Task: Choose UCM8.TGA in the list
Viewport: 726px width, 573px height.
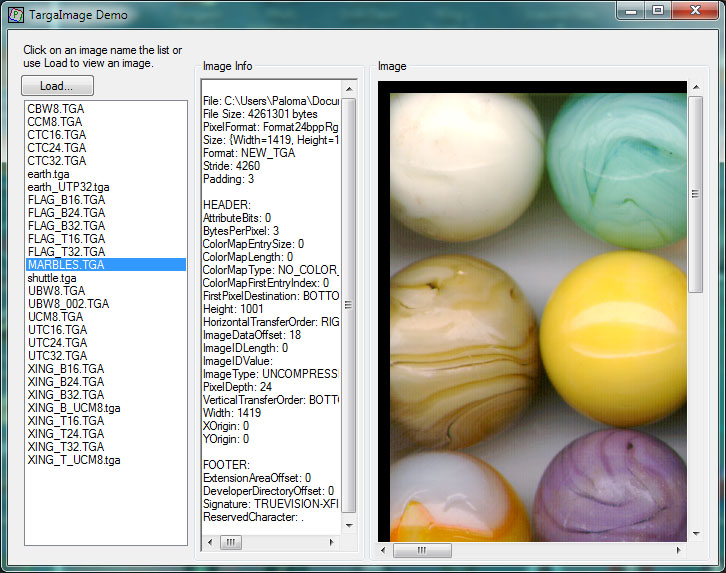Action: 55,317
